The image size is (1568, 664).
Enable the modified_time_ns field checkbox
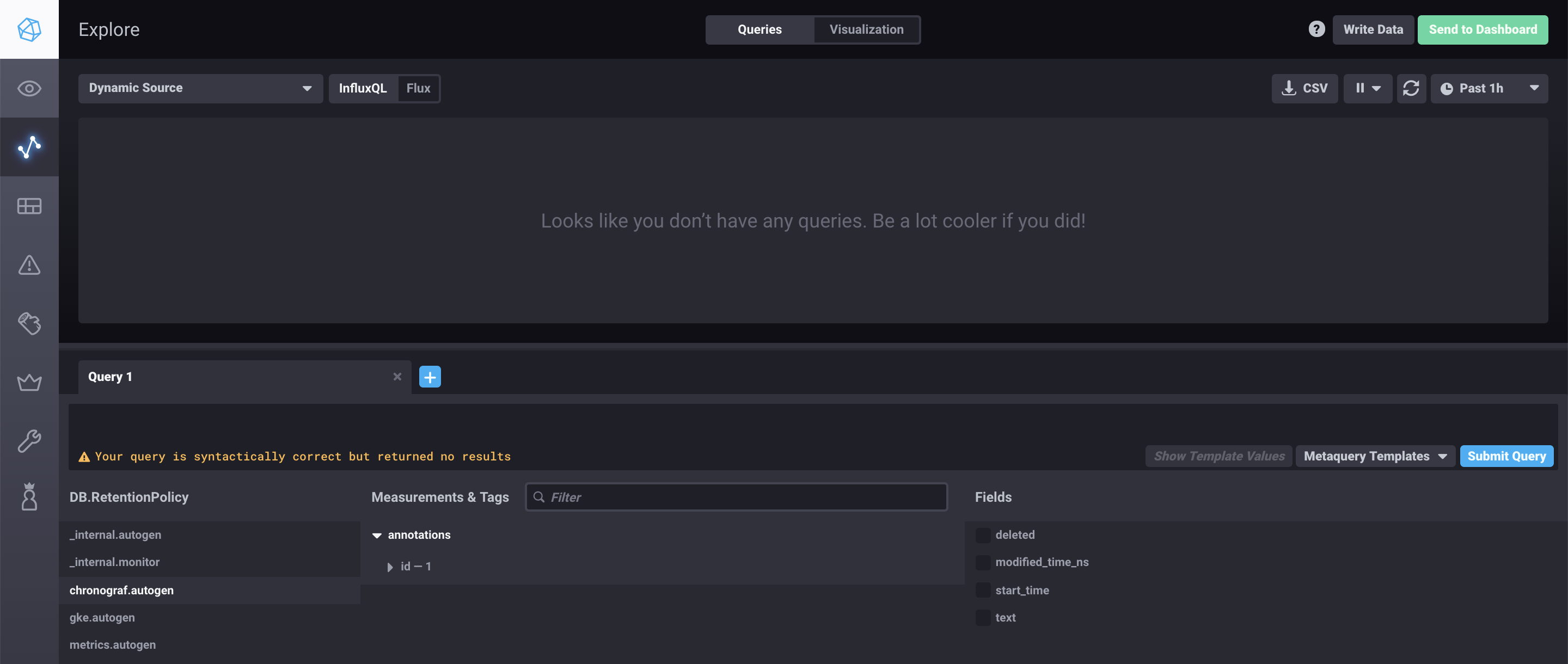[x=982, y=562]
